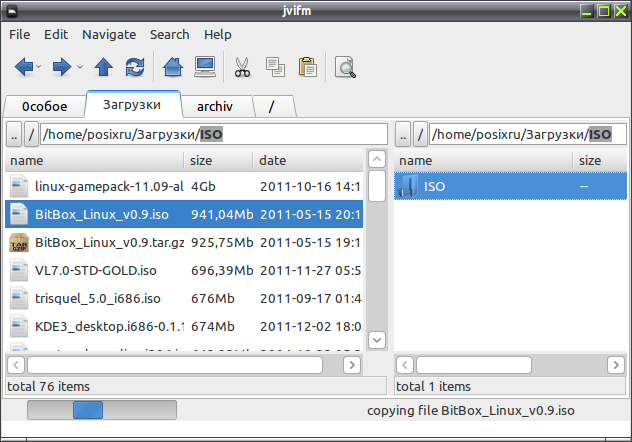This screenshot has width=632, height=442.
Task: Click left panel scroll down arrow
Action: [x=377, y=340]
